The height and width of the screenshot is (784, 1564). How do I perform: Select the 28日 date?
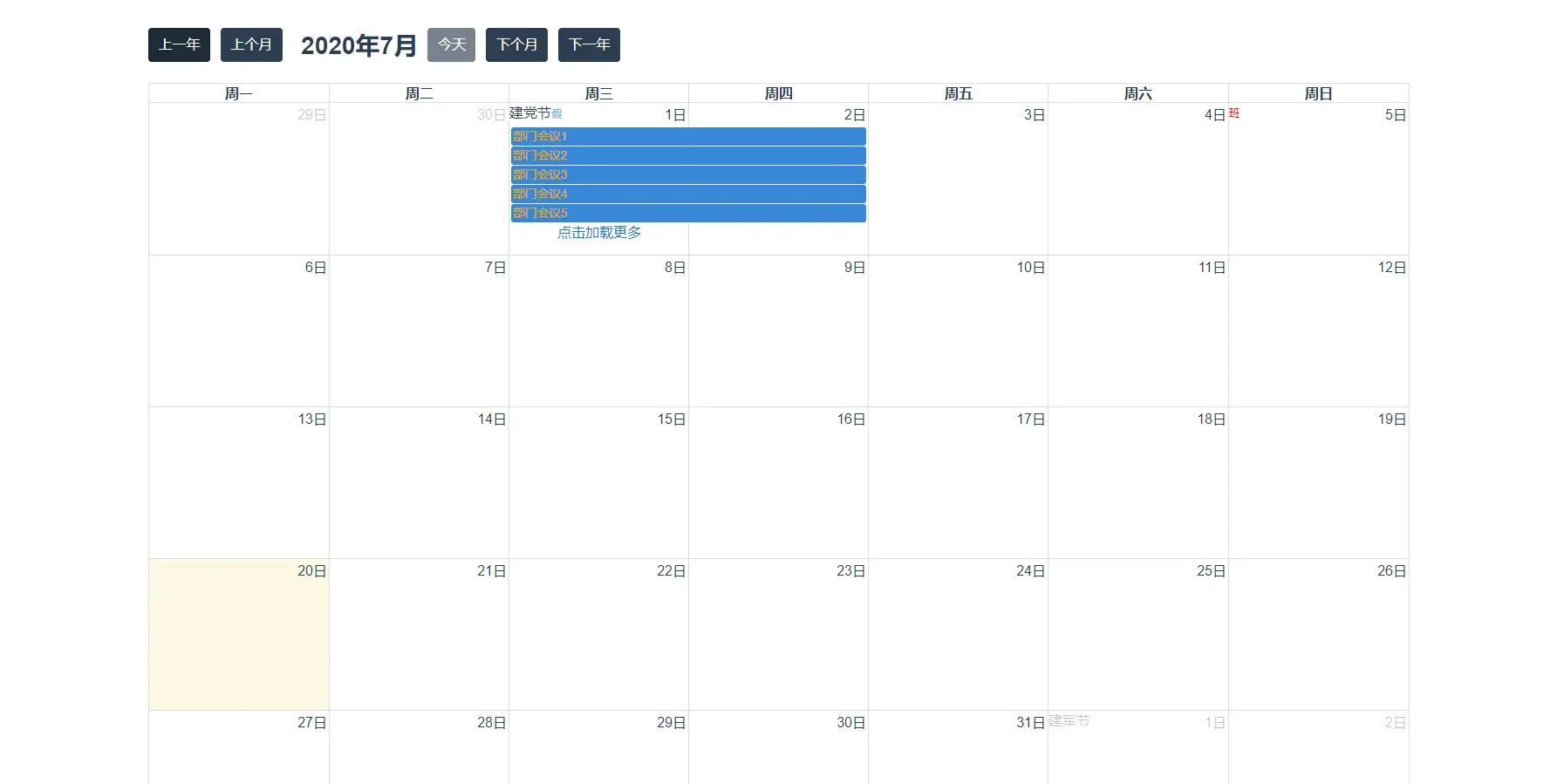[491, 723]
